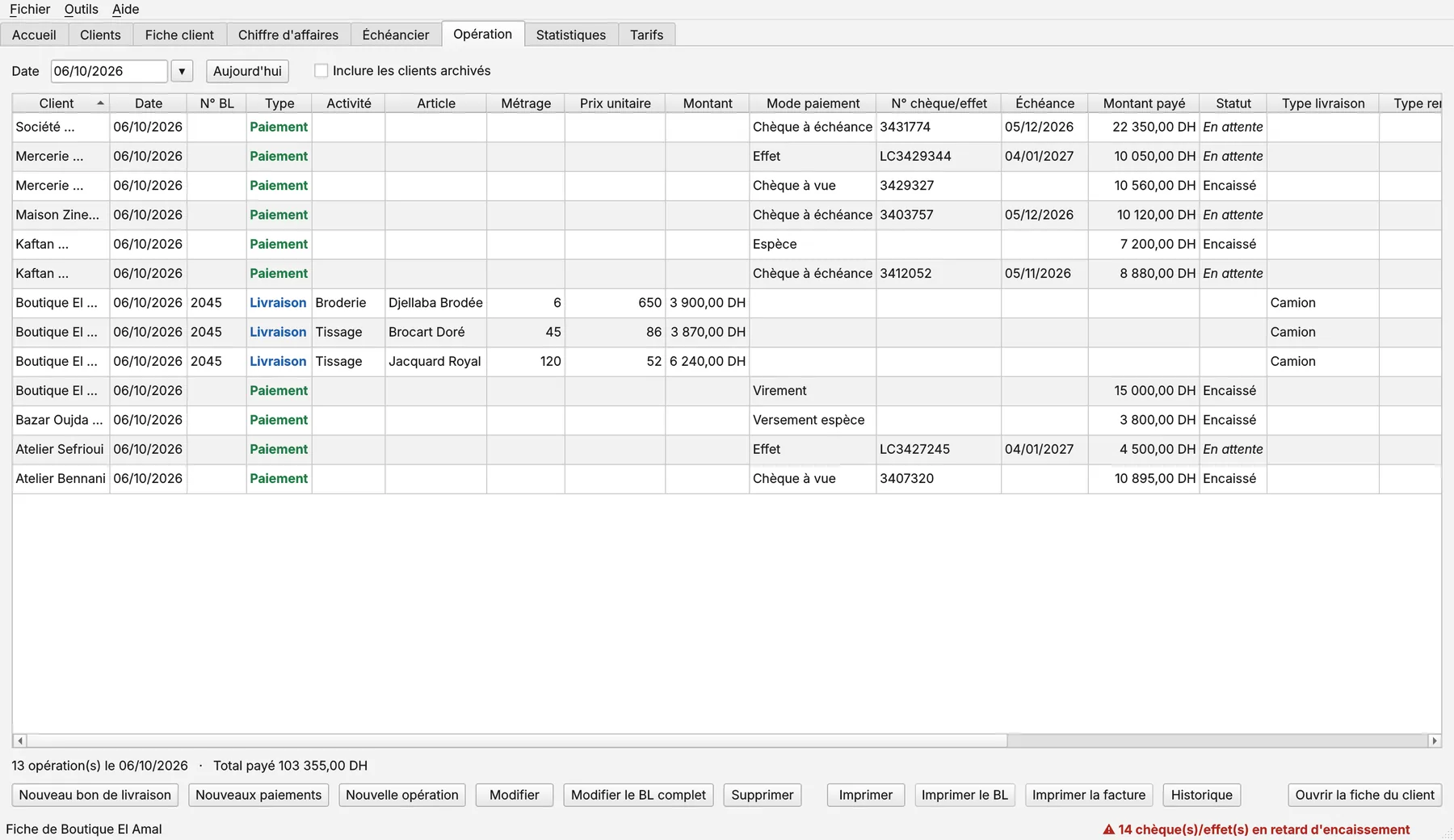This screenshot has height=840, width=1454.
Task: Sort by the Statut column header
Action: point(1233,103)
